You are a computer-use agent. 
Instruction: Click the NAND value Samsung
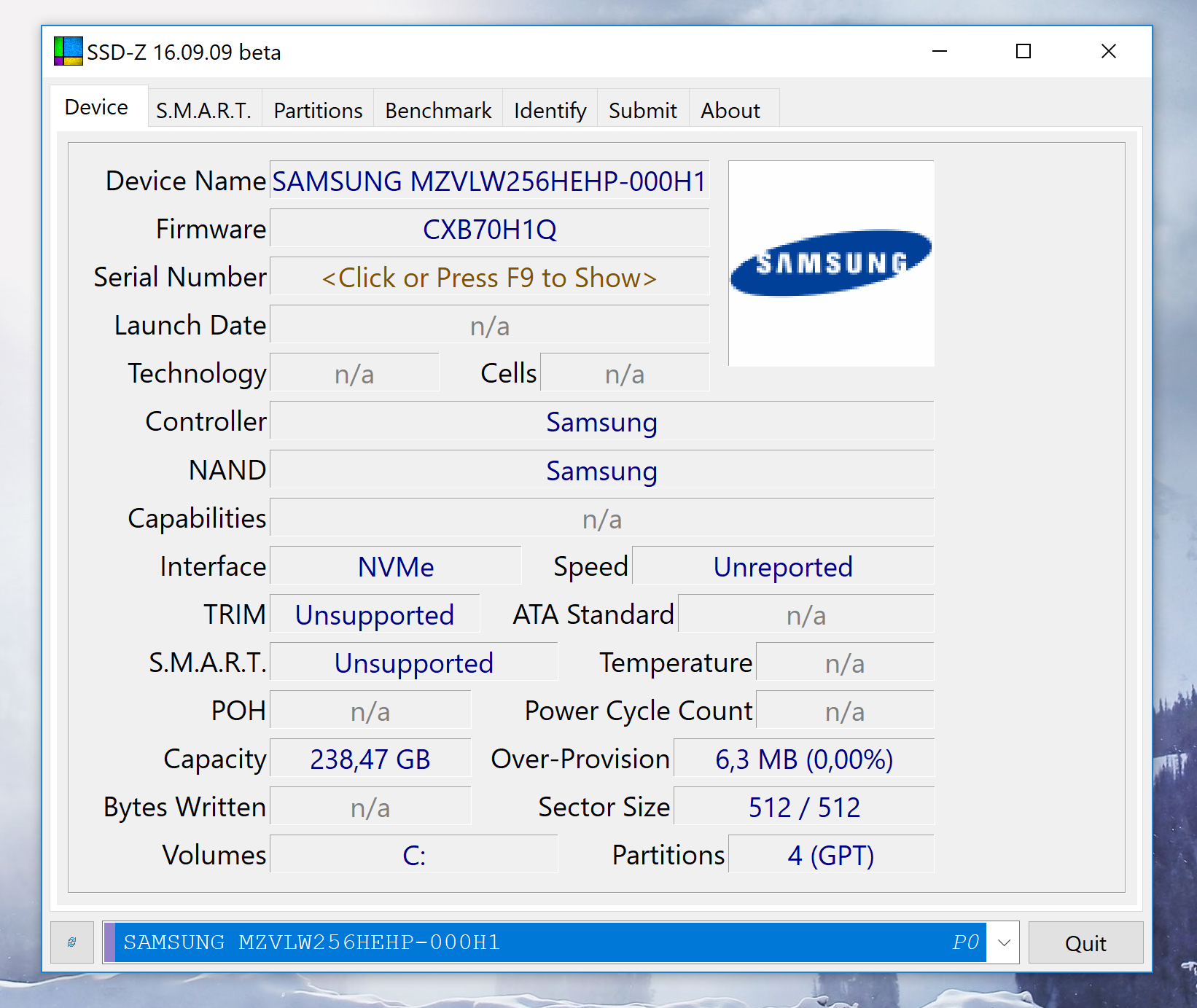[x=601, y=470]
